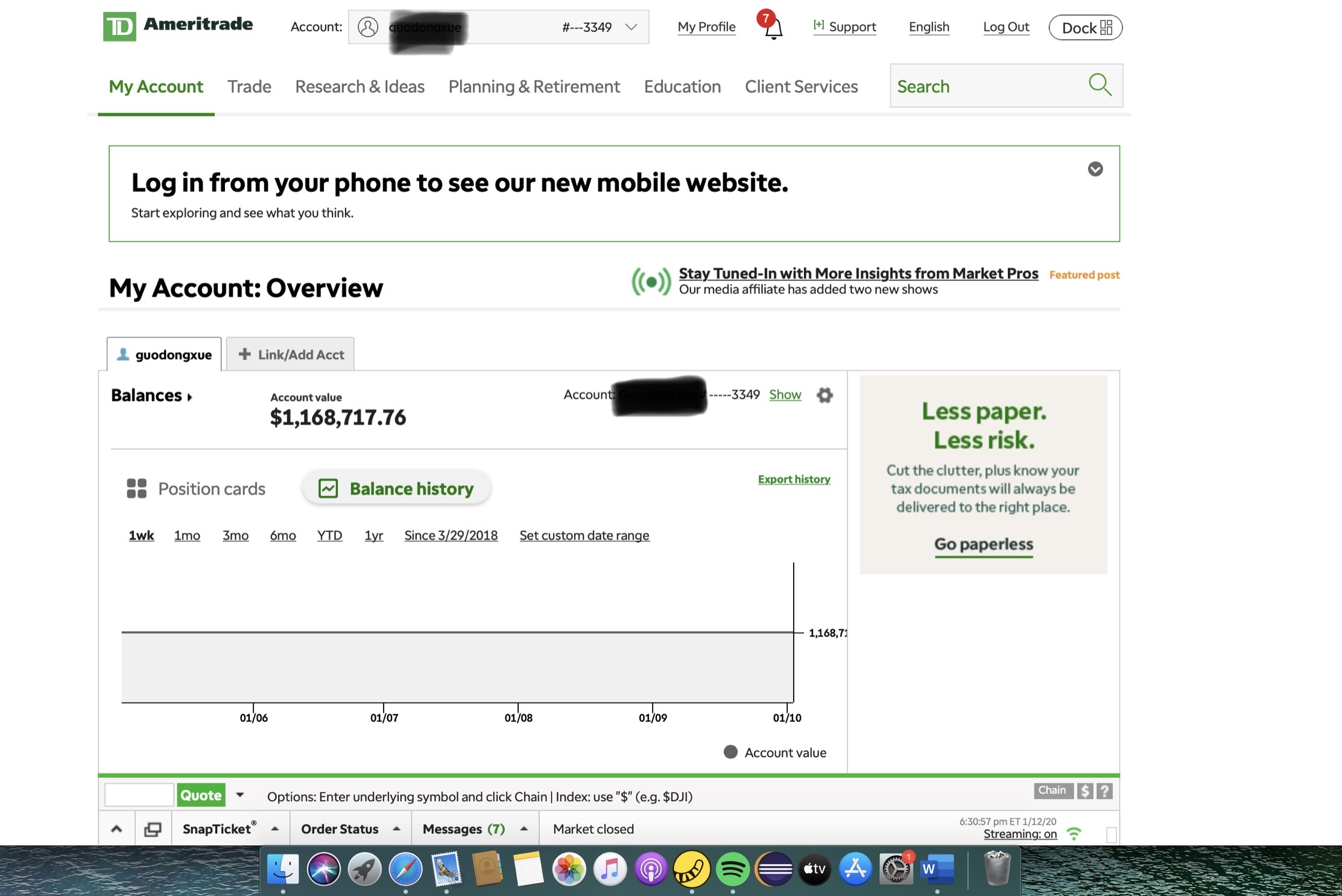
Task: Open the Trade menu
Action: tap(249, 87)
